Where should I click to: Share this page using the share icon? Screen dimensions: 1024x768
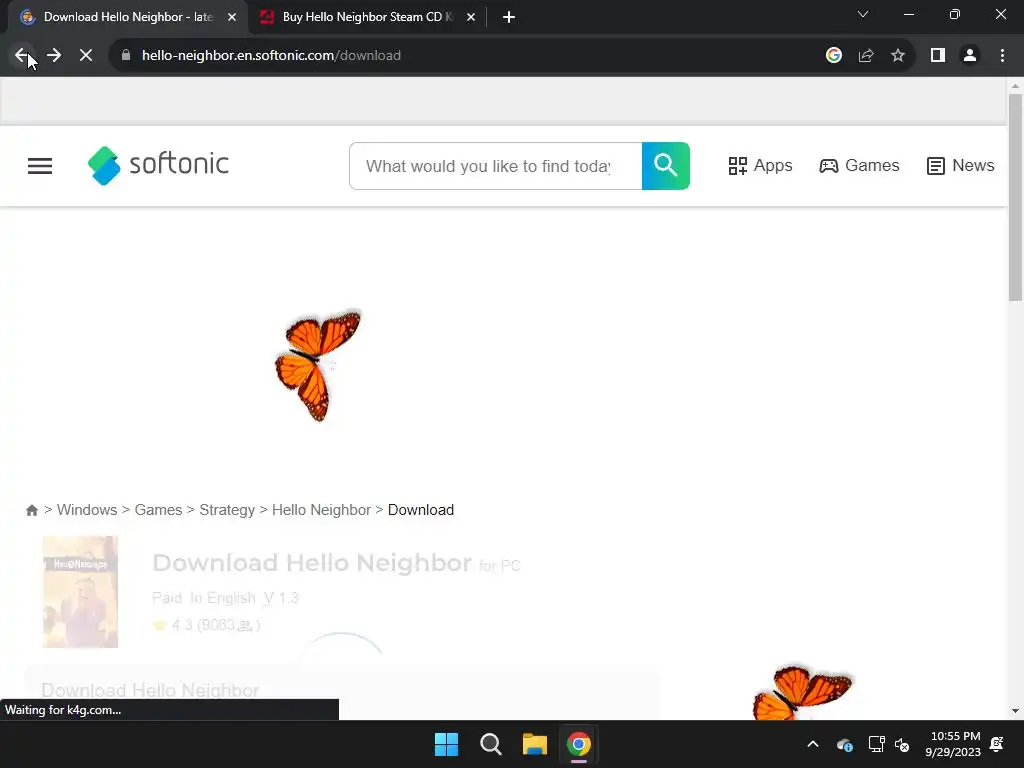pos(866,56)
